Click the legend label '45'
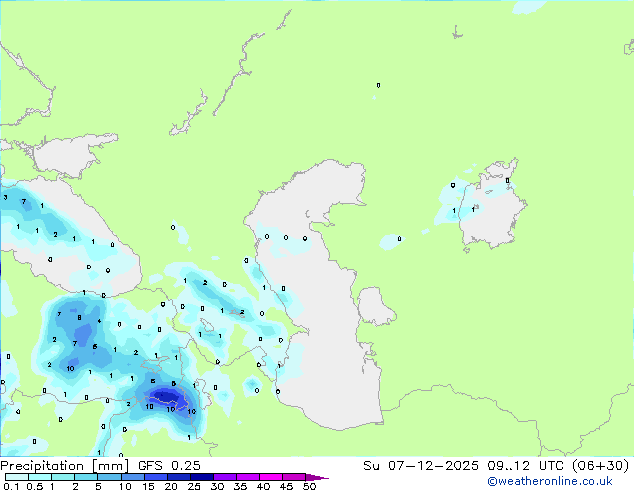Screen dimensions: 634x490 click(x=286, y=486)
